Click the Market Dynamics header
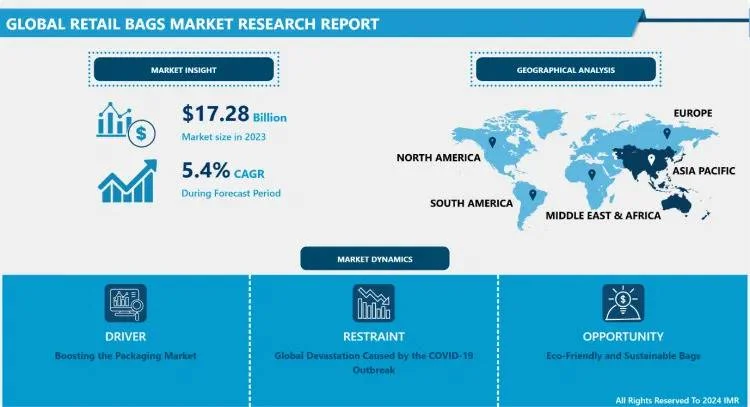 point(375,259)
